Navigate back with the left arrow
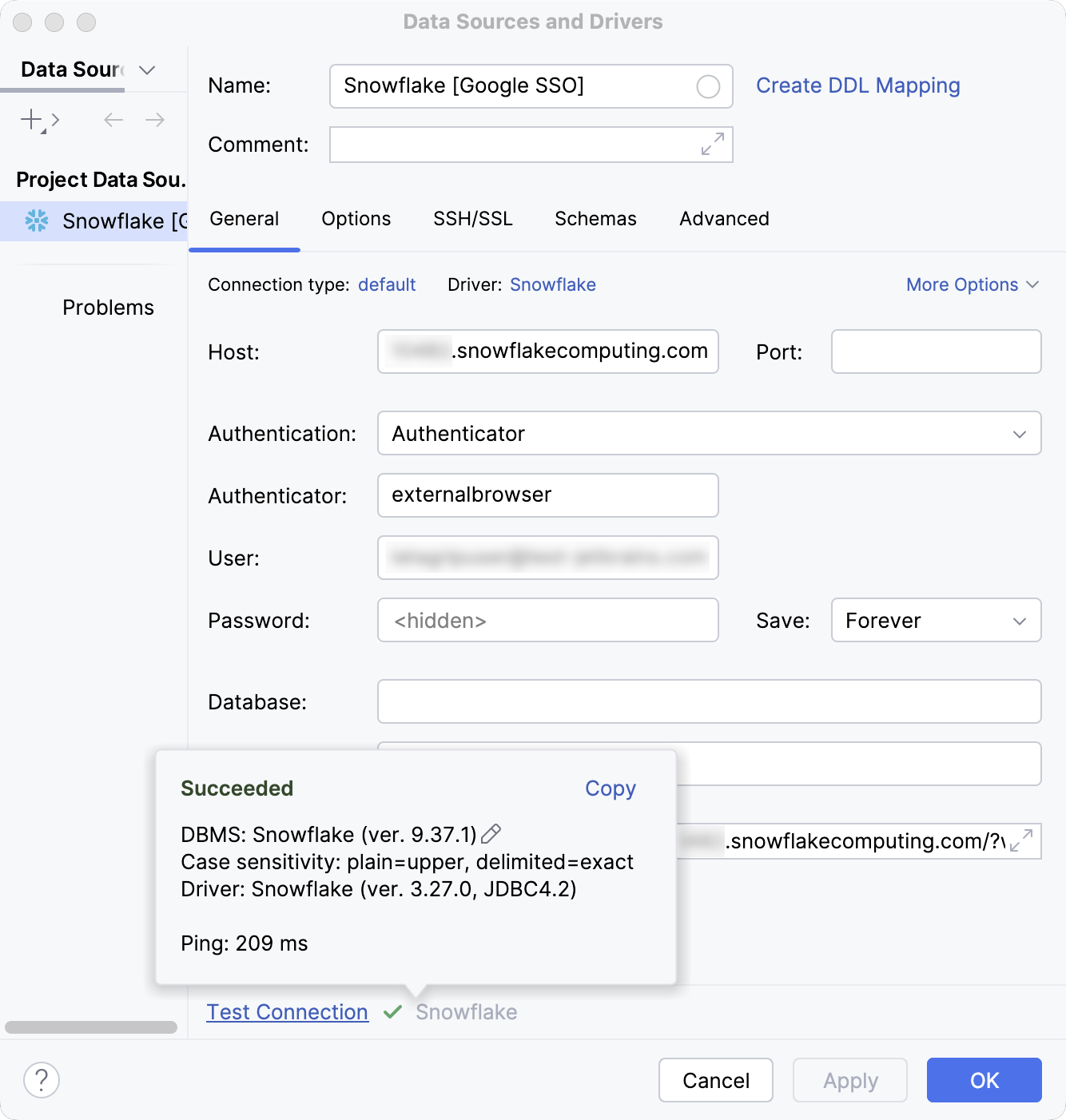The width and height of the screenshot is (1066, 1120). tap(113, 120)
